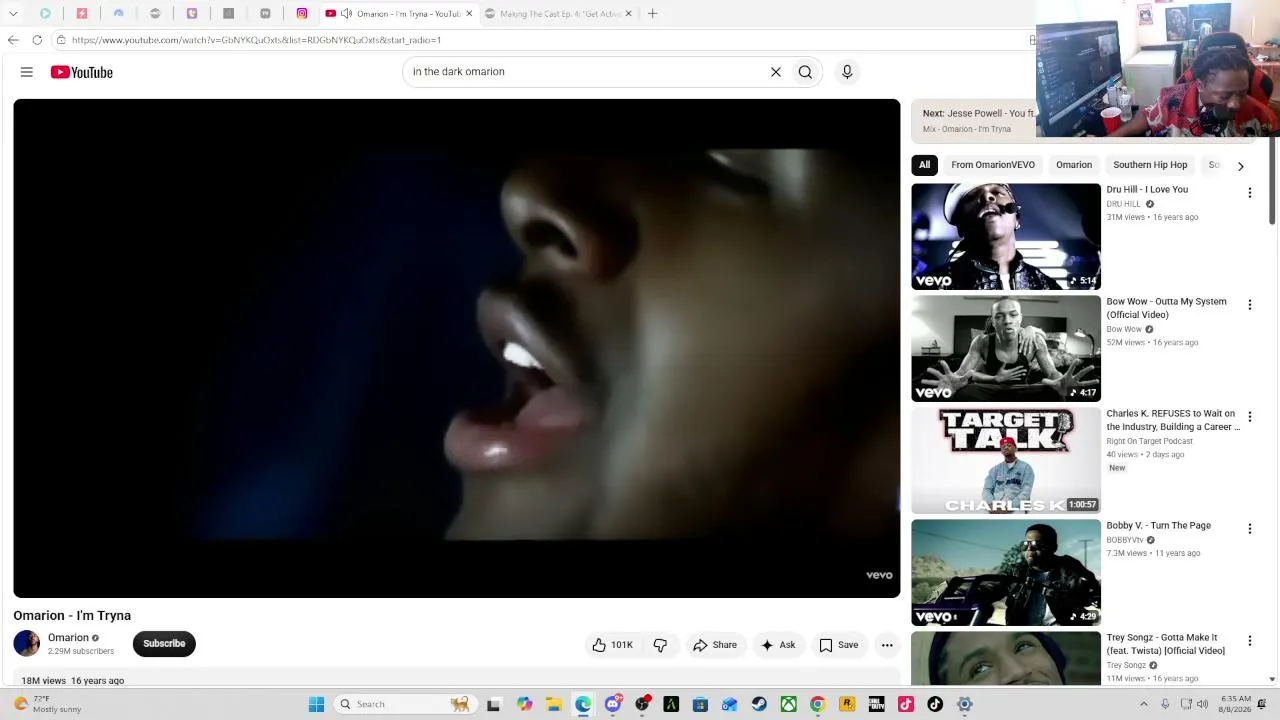
Task: Open Microsoft Edge from taskbar
Action: coord(583,704)
